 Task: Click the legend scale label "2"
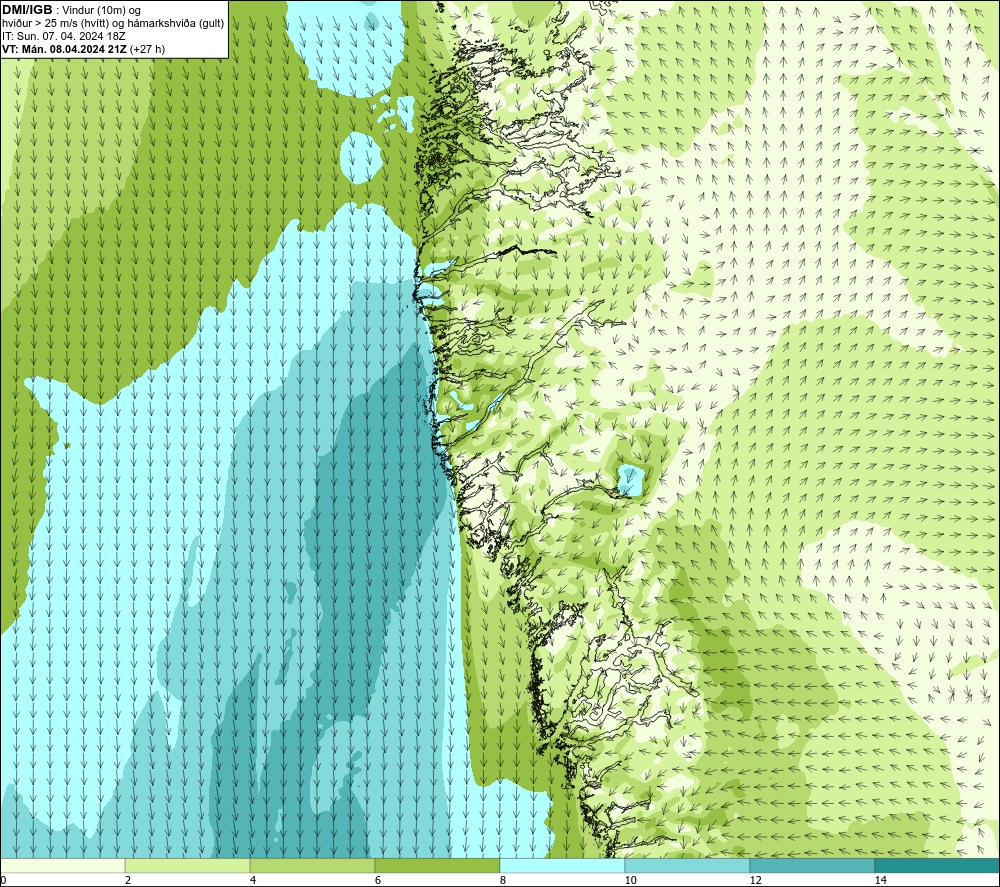128,880
